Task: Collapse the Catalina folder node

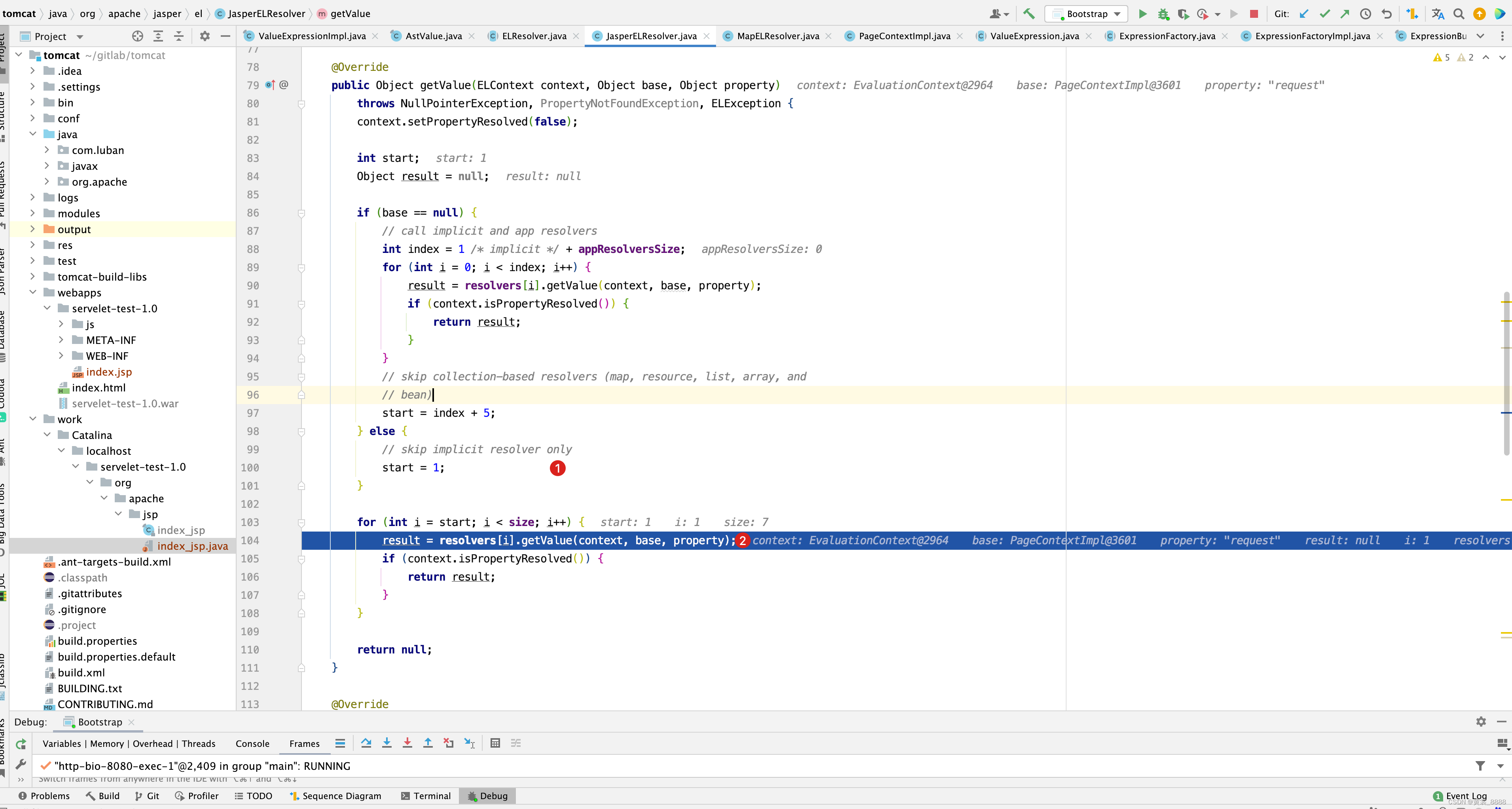Action: (47, 435)
